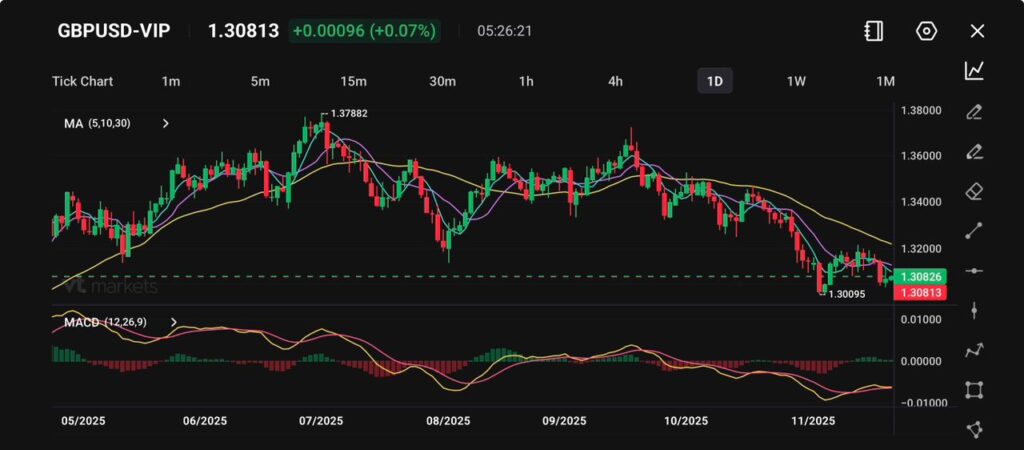Choose the 1M timeframe
Screen dimensions: 1024x450
point(885,81)
